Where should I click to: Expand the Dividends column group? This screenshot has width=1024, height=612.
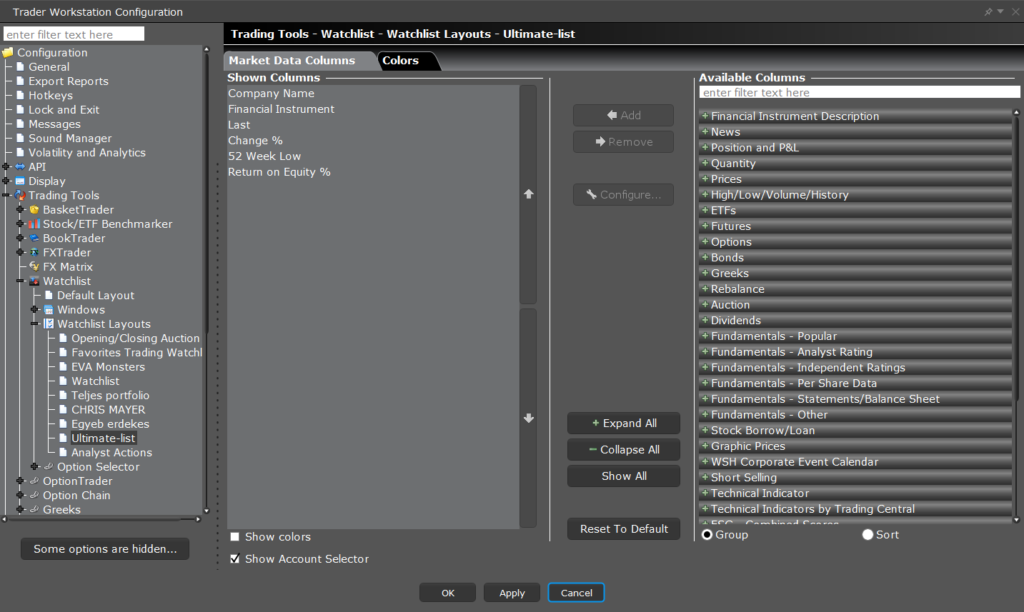[x=705, y=321]
